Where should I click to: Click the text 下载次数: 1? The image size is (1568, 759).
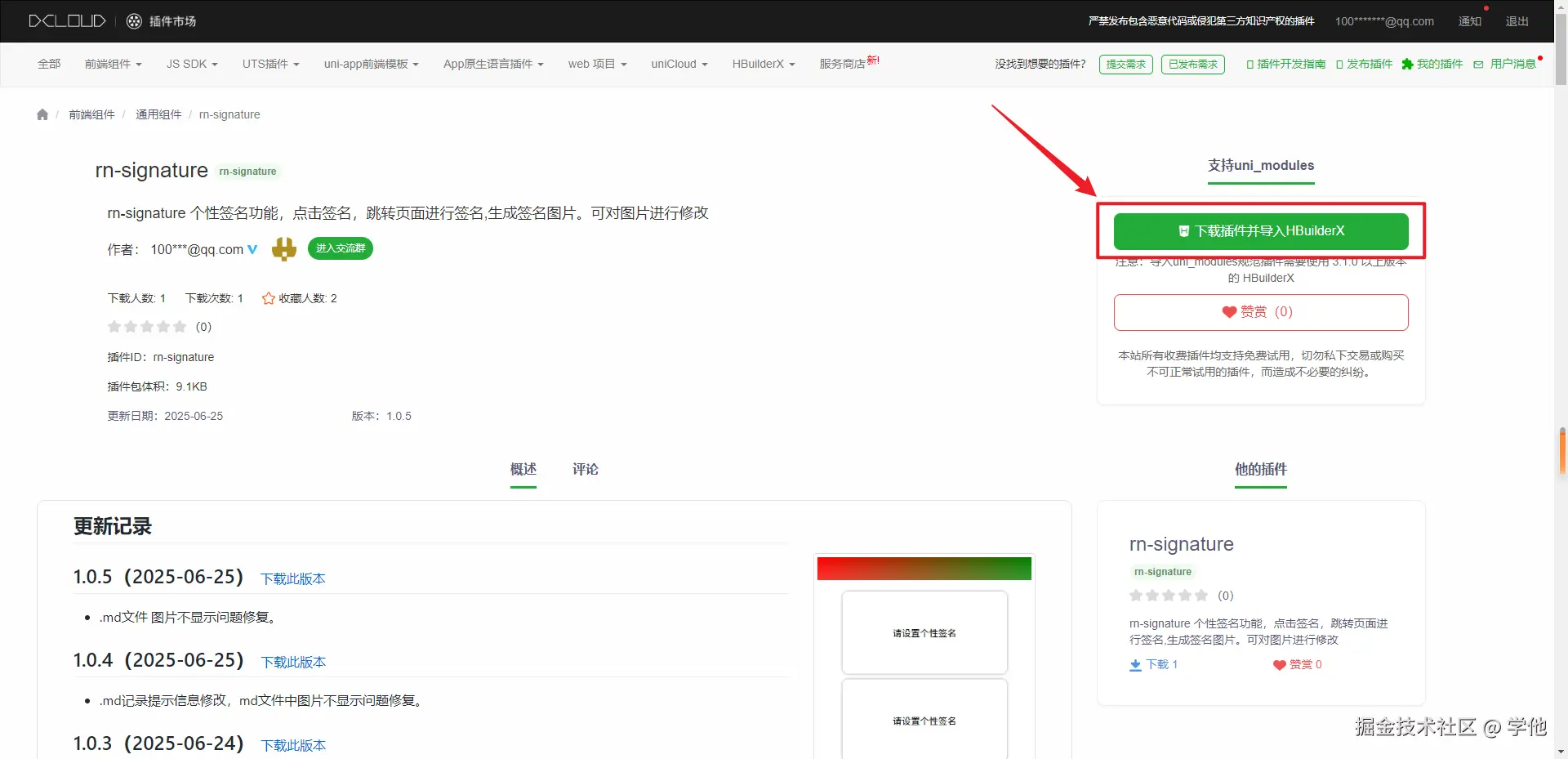point(214,298)
